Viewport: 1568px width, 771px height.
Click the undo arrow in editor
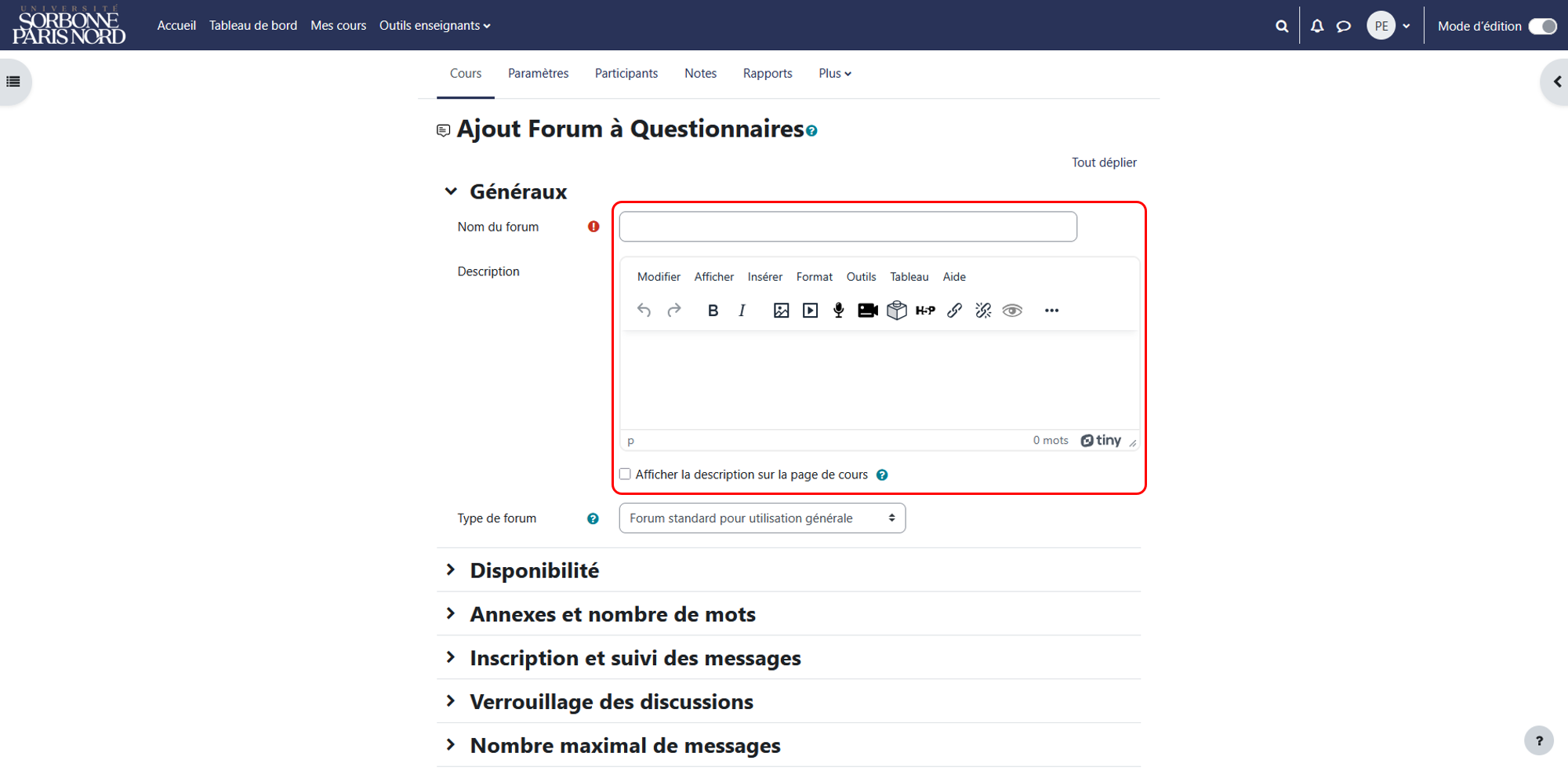[644, 311]
